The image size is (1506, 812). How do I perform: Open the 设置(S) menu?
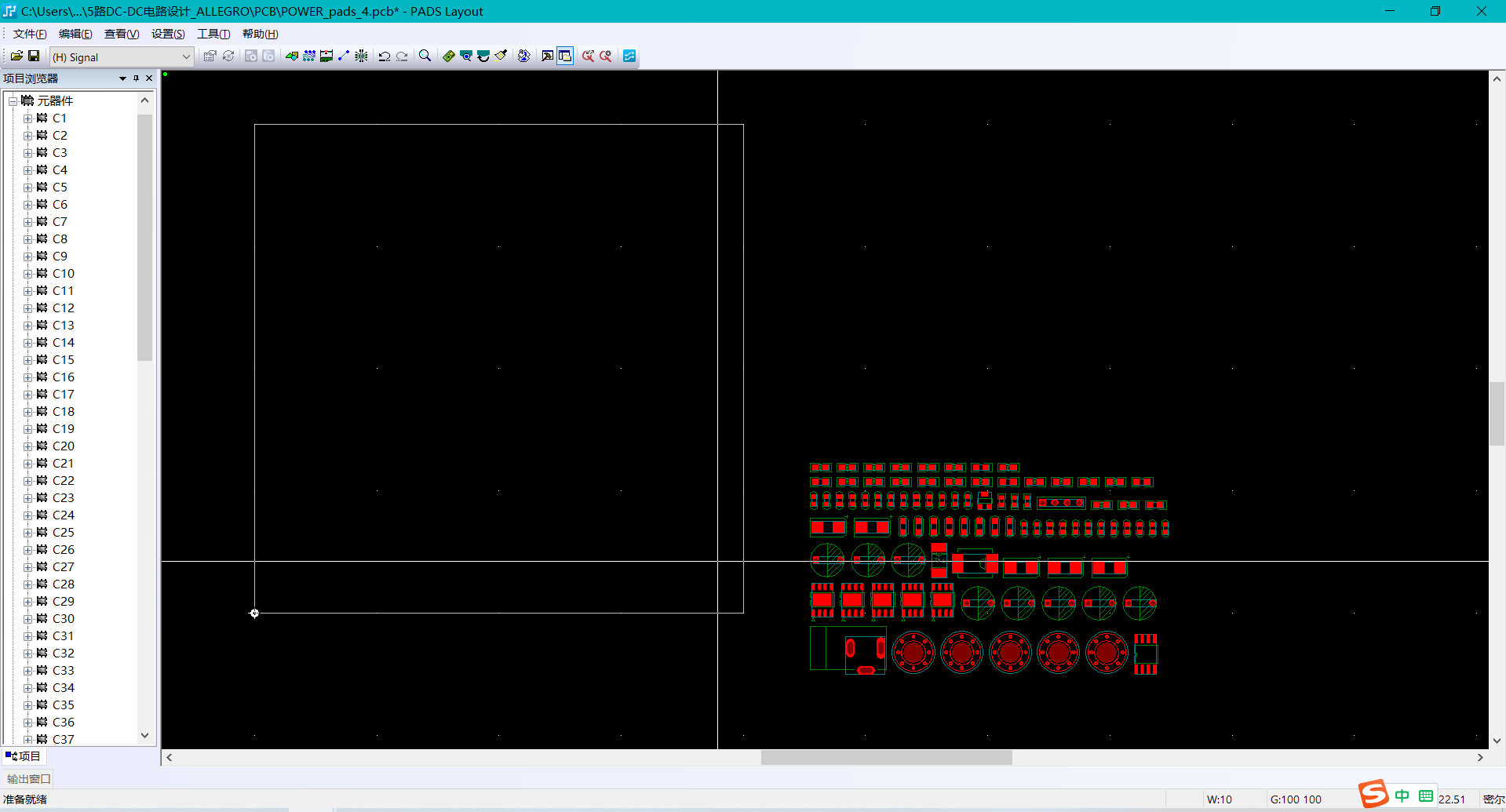click(168, 34)
